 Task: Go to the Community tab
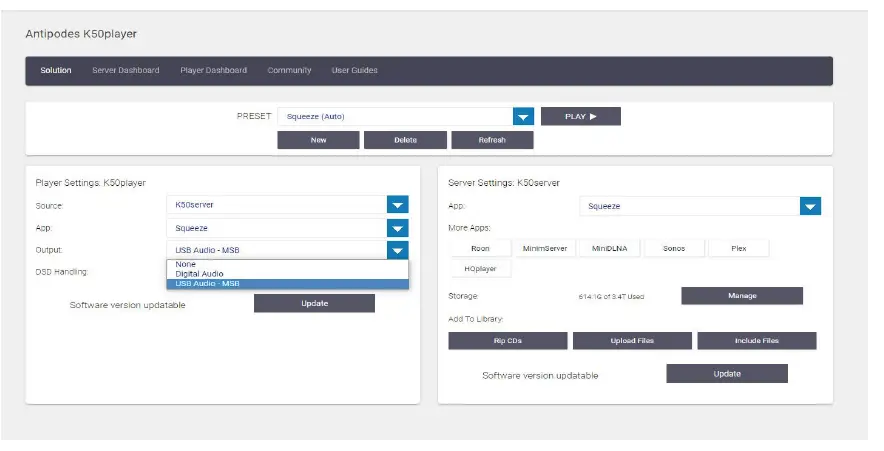pos(289,70)
